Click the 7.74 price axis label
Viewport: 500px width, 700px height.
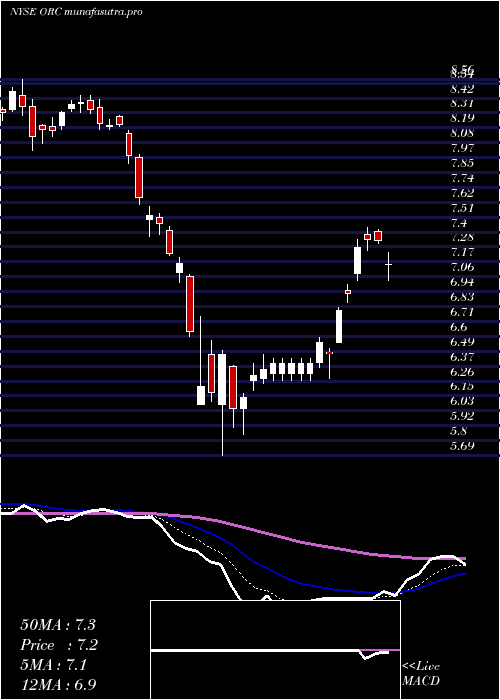pos(462,178)
